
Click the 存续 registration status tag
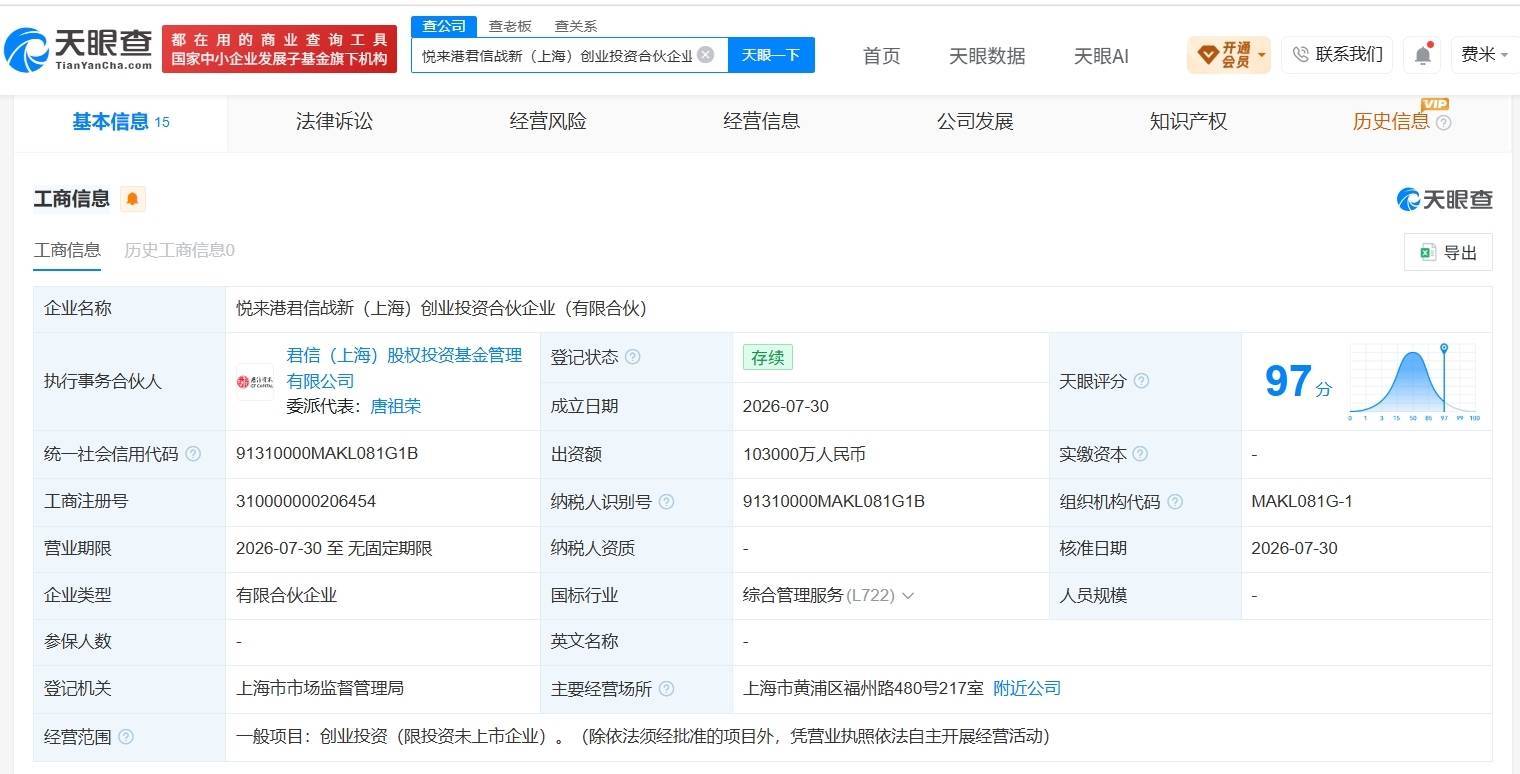(x=767, y=358)
